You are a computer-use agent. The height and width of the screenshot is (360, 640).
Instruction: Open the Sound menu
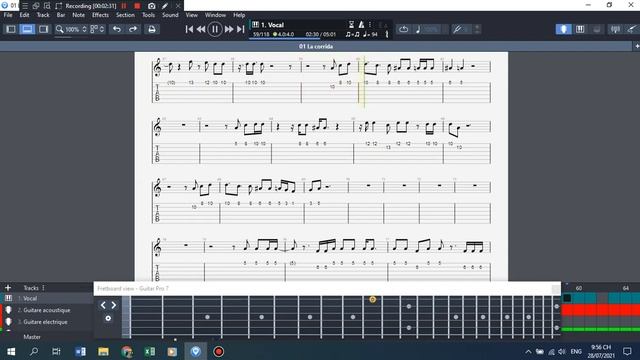(x=170, y=15)
